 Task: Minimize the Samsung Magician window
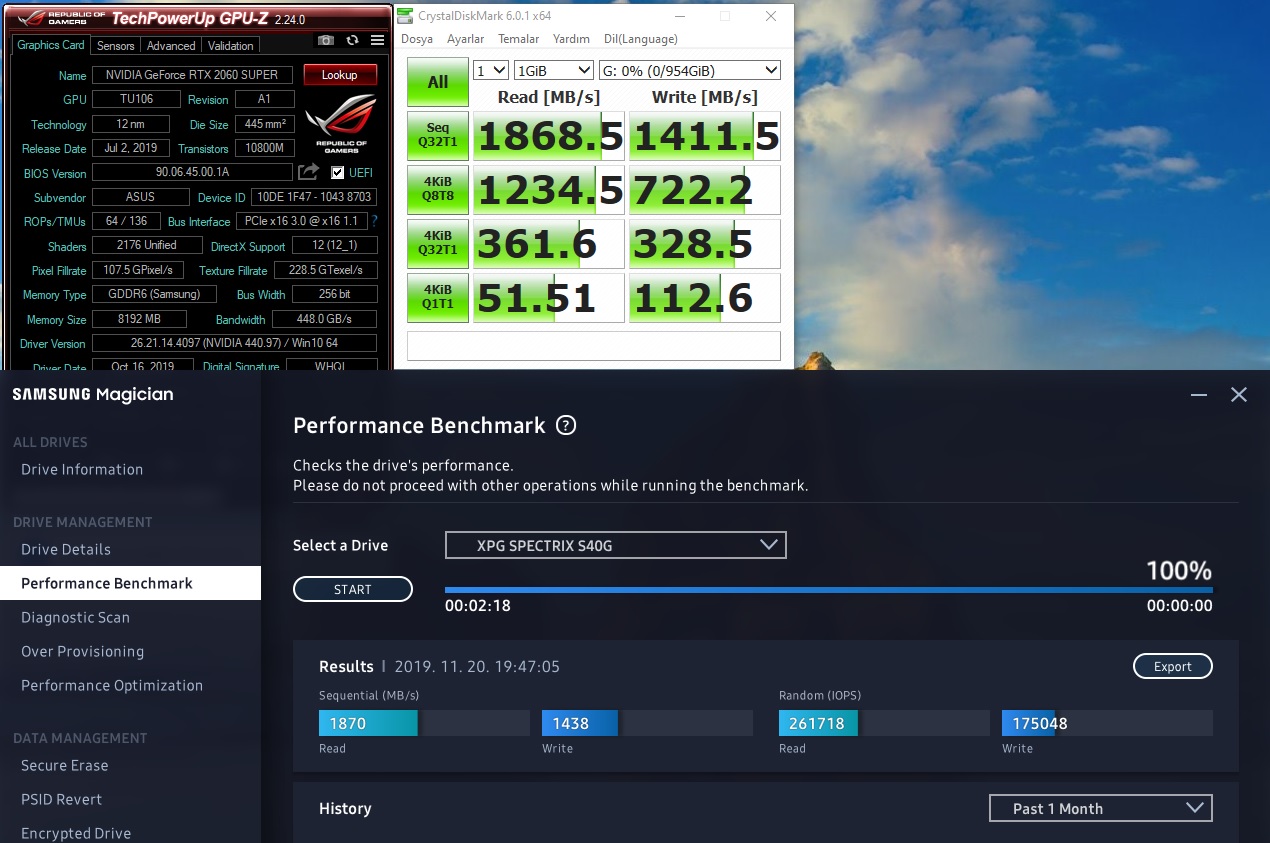coord(1199,395)
